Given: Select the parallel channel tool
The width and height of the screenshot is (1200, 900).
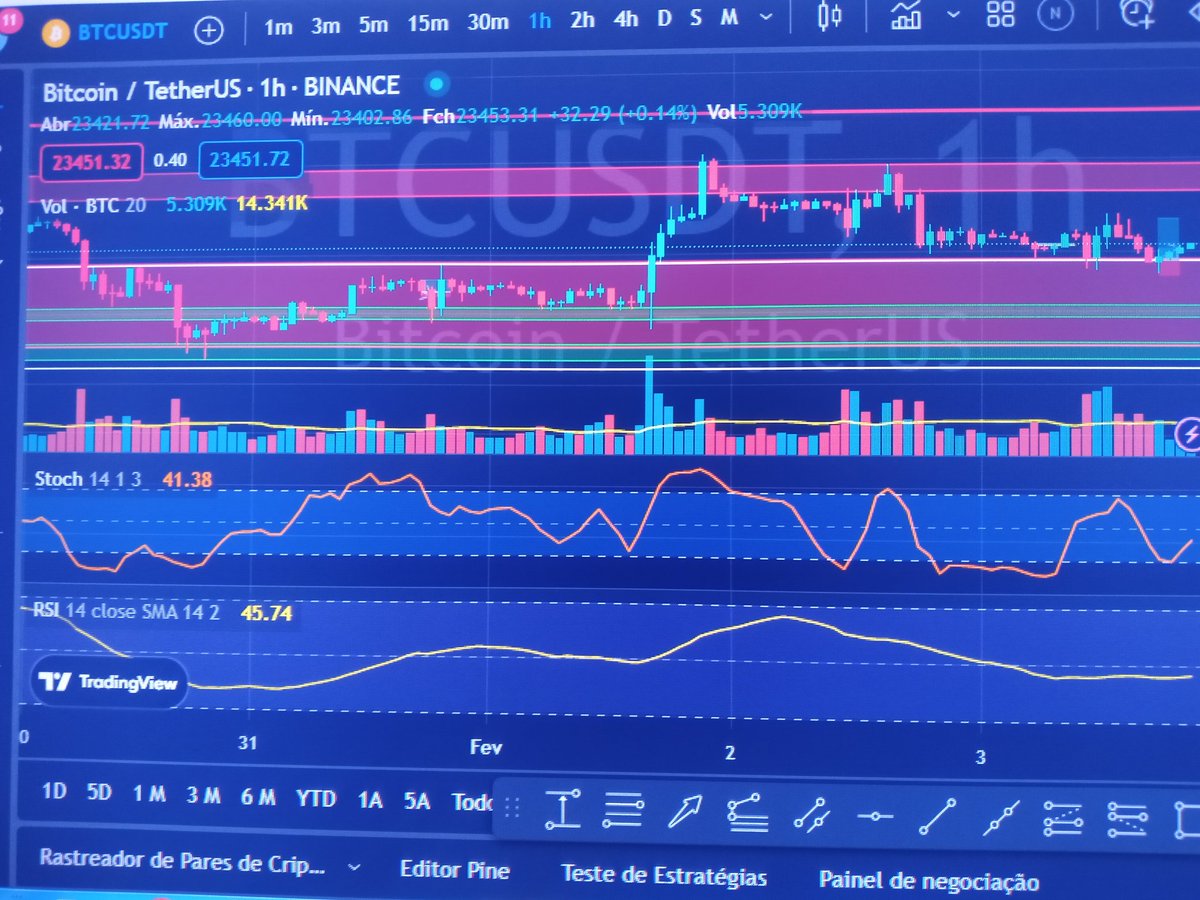Looking at the screenshot, I should (x=810, y=813).
